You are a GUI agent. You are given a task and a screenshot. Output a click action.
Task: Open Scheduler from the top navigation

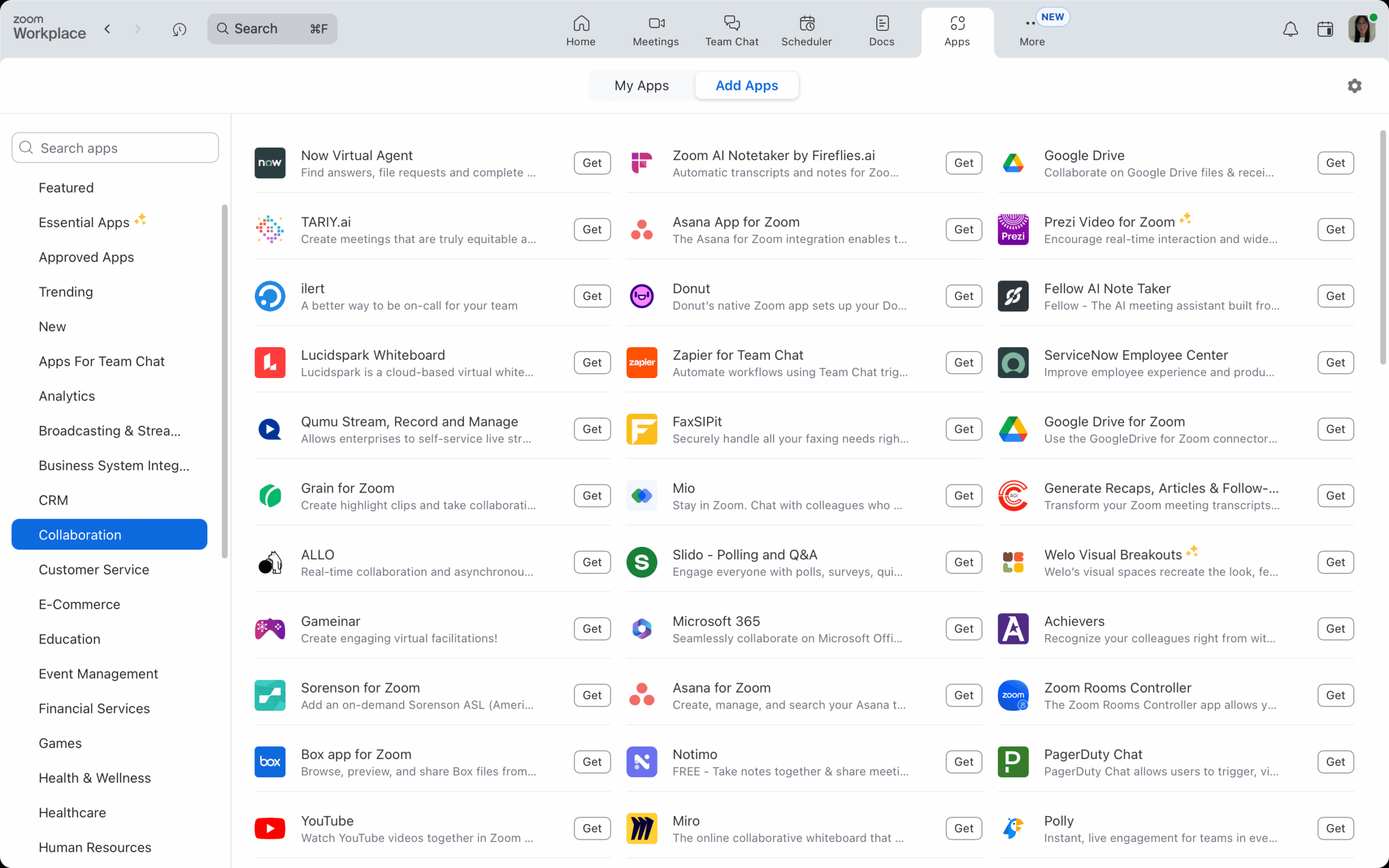(x=806, y=31)
